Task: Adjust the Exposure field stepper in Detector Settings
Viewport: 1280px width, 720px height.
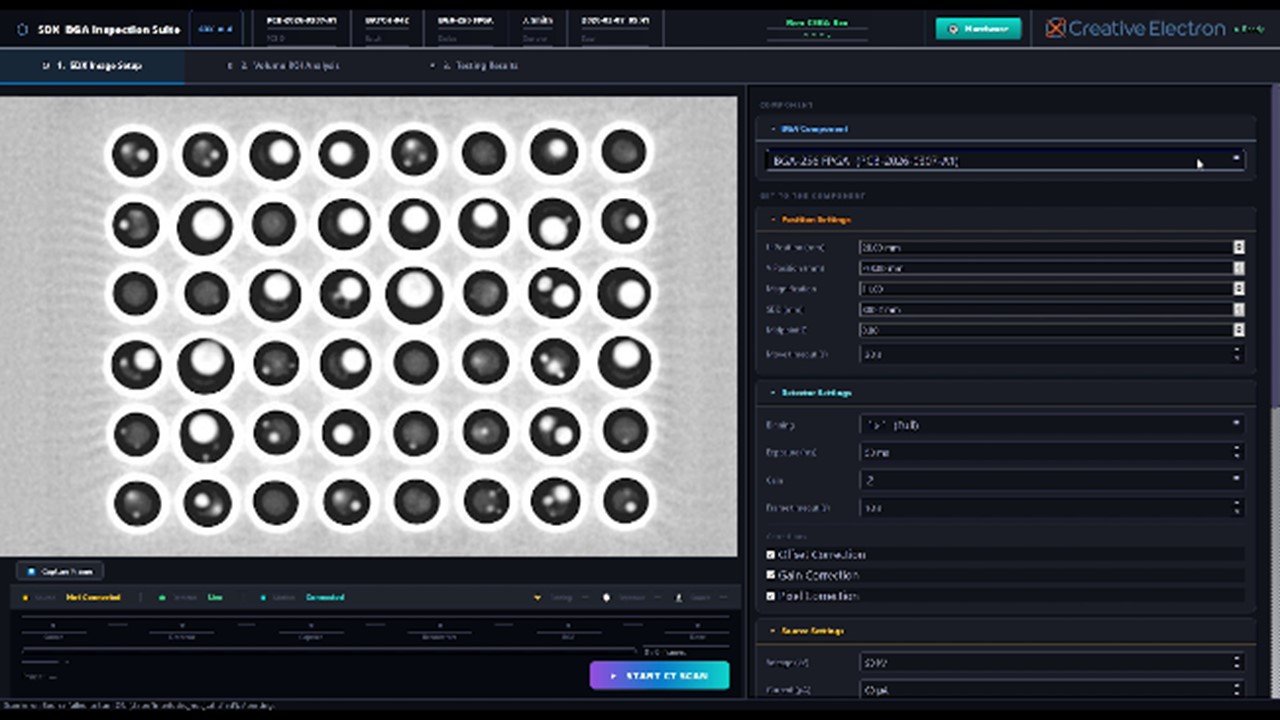Action: (x=1238, y=452)
